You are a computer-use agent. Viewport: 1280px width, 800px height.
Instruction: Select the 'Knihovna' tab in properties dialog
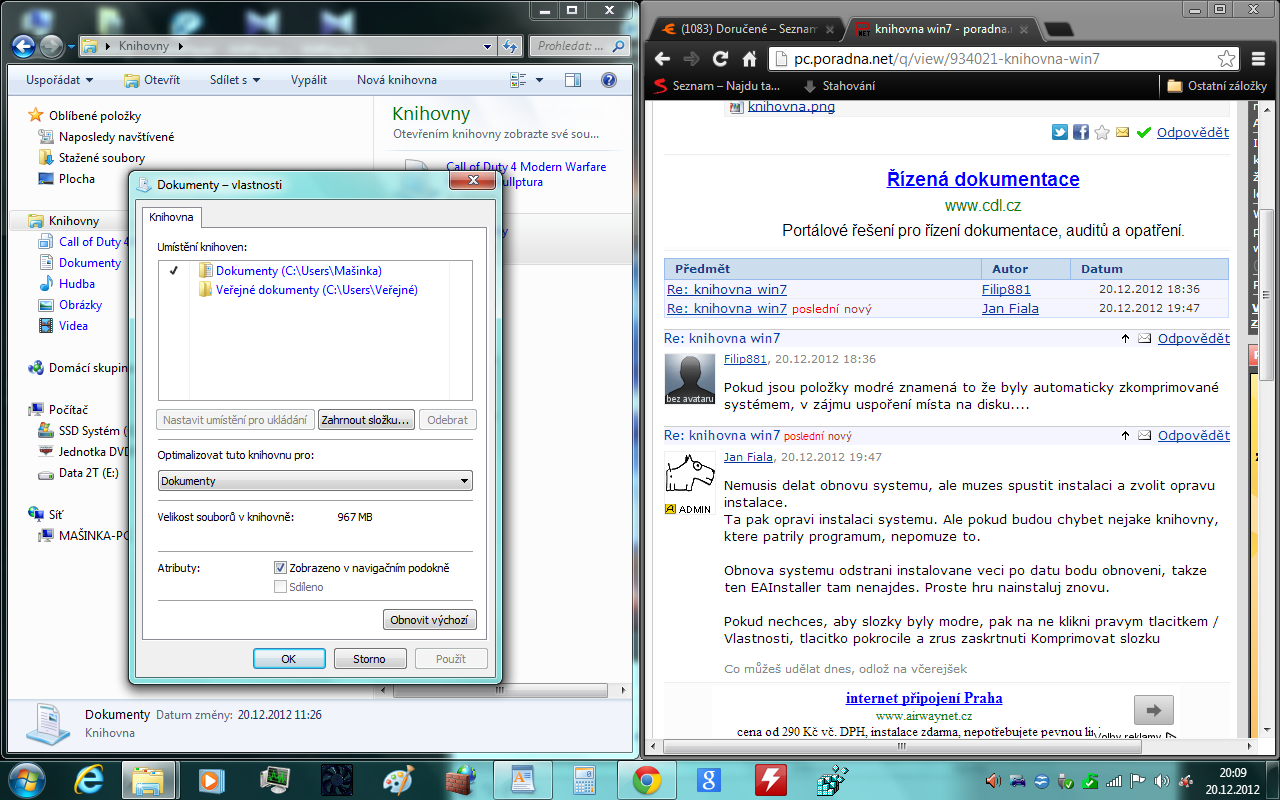[172, 217]
